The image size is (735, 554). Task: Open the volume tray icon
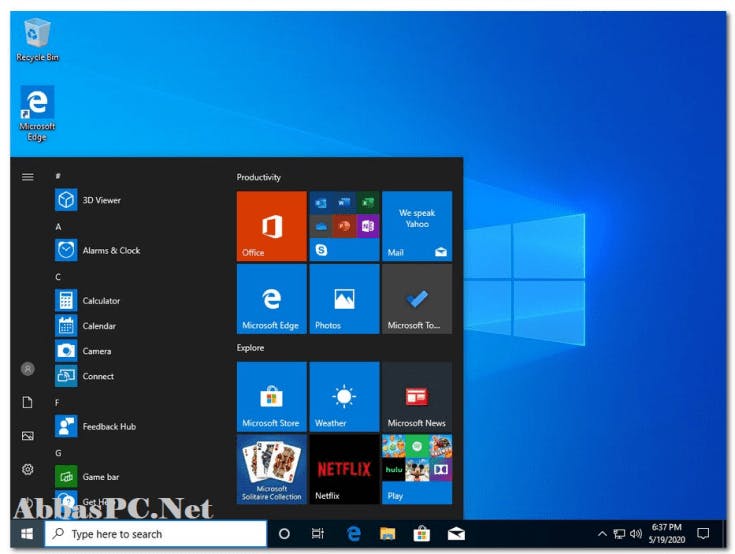pyautogui.click(x=636, y=533)
